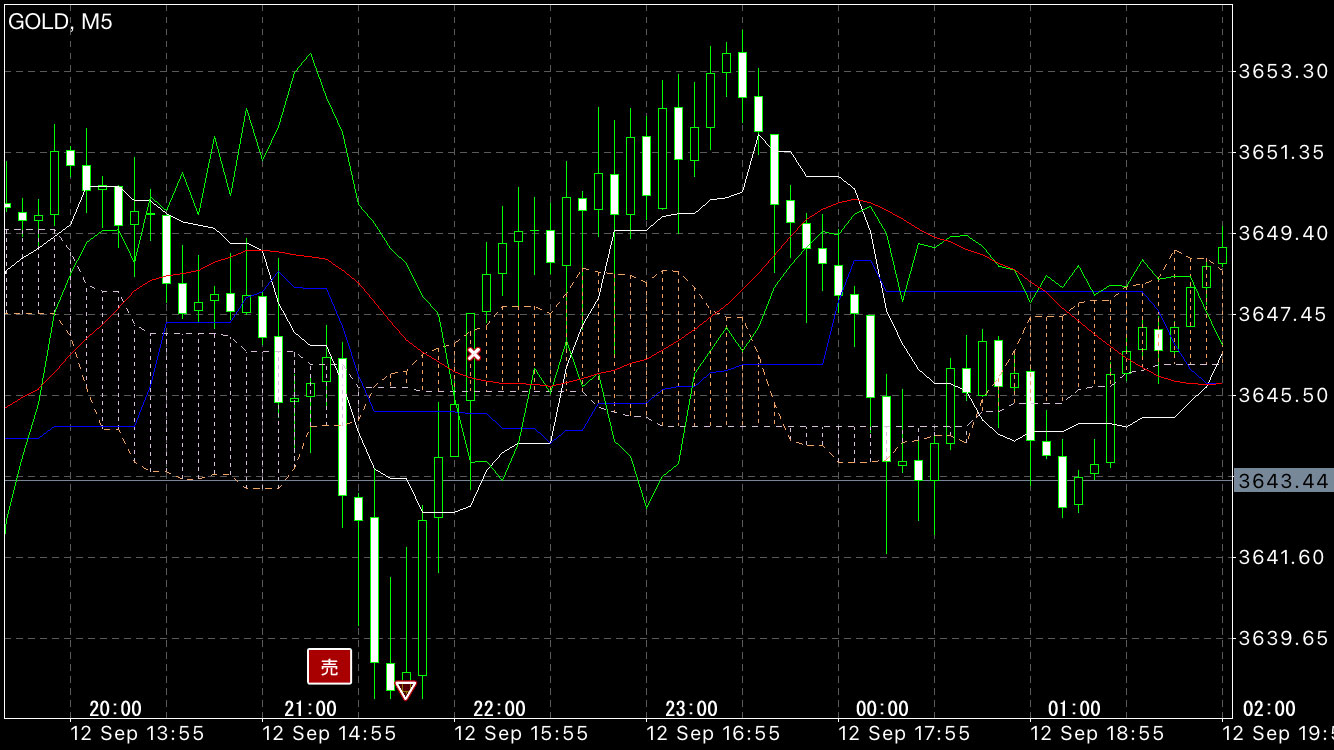
Task: Click the 00:00 time label
Action: pyautogui.click(x=882, y=709)
